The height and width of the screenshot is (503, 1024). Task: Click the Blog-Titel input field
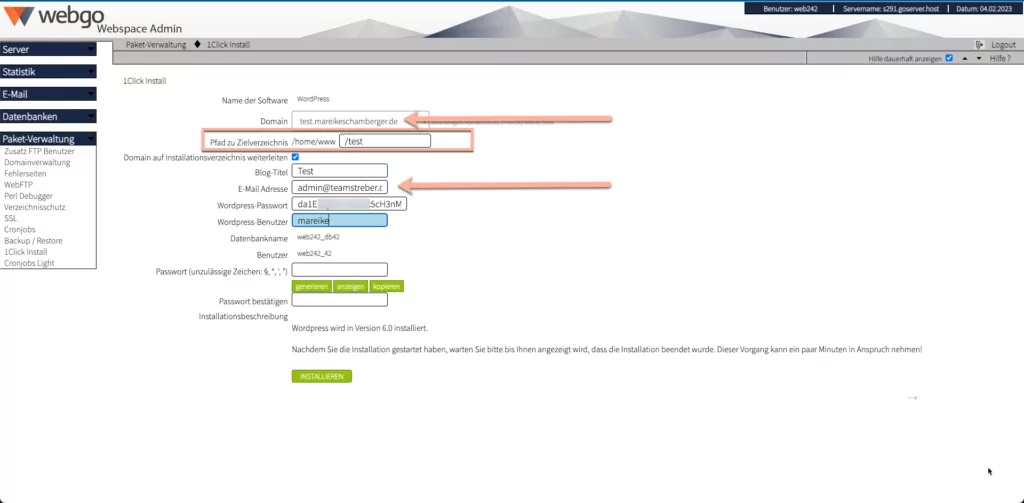pos(340,170)
